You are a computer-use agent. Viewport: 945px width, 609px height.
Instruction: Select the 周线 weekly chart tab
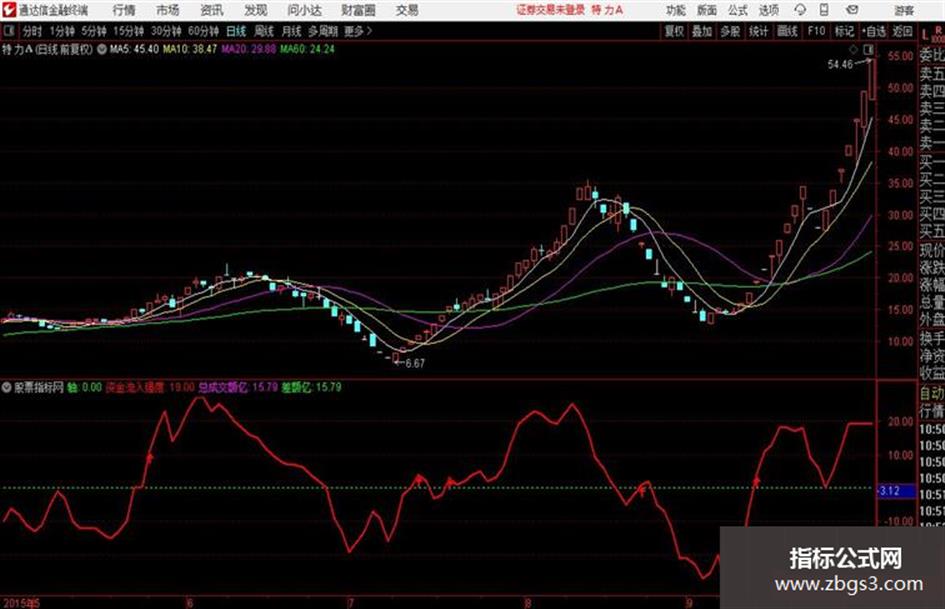[264, 31]
